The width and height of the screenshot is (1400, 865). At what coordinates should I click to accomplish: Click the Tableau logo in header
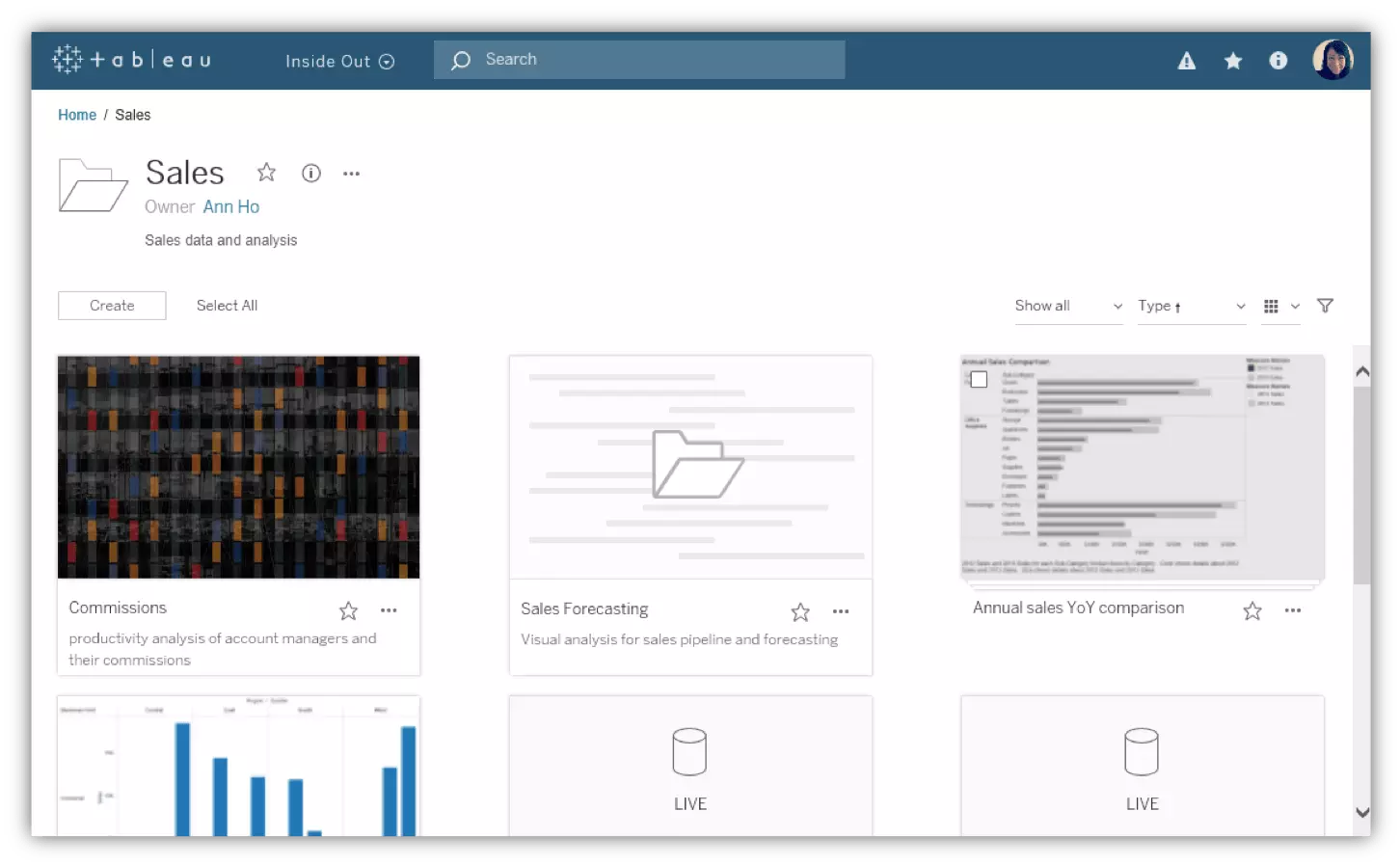point(131,60)
